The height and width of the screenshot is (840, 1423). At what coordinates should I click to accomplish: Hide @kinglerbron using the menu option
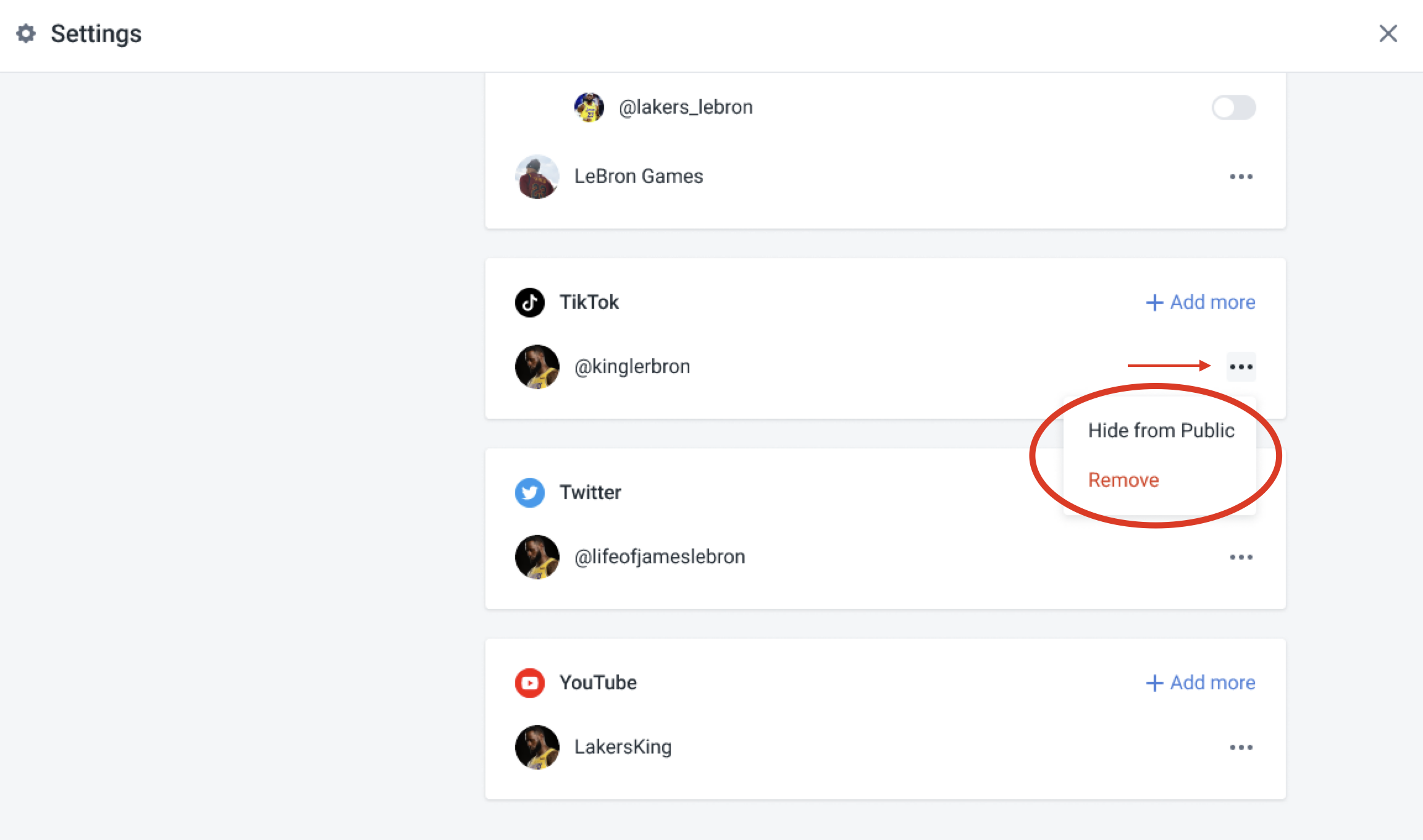pos(1161,430)
